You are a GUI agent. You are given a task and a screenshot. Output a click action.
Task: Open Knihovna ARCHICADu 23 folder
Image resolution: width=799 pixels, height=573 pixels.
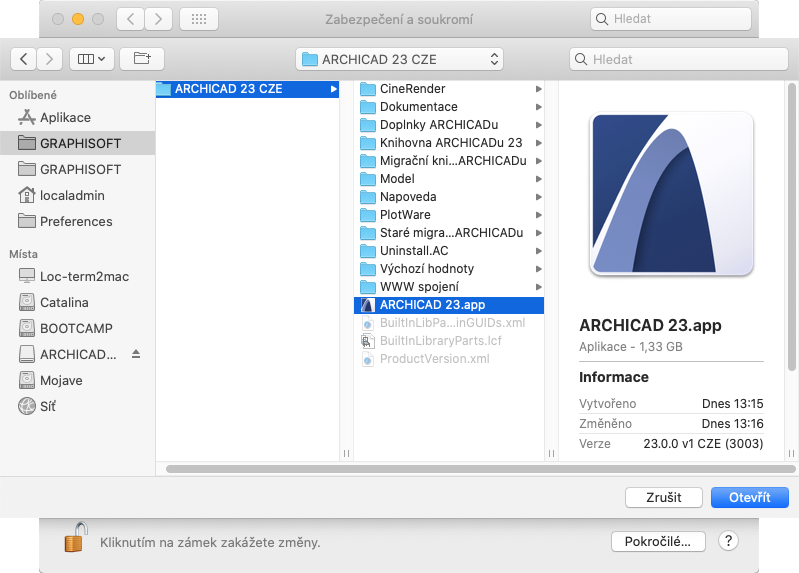click(x=449, y=143)
